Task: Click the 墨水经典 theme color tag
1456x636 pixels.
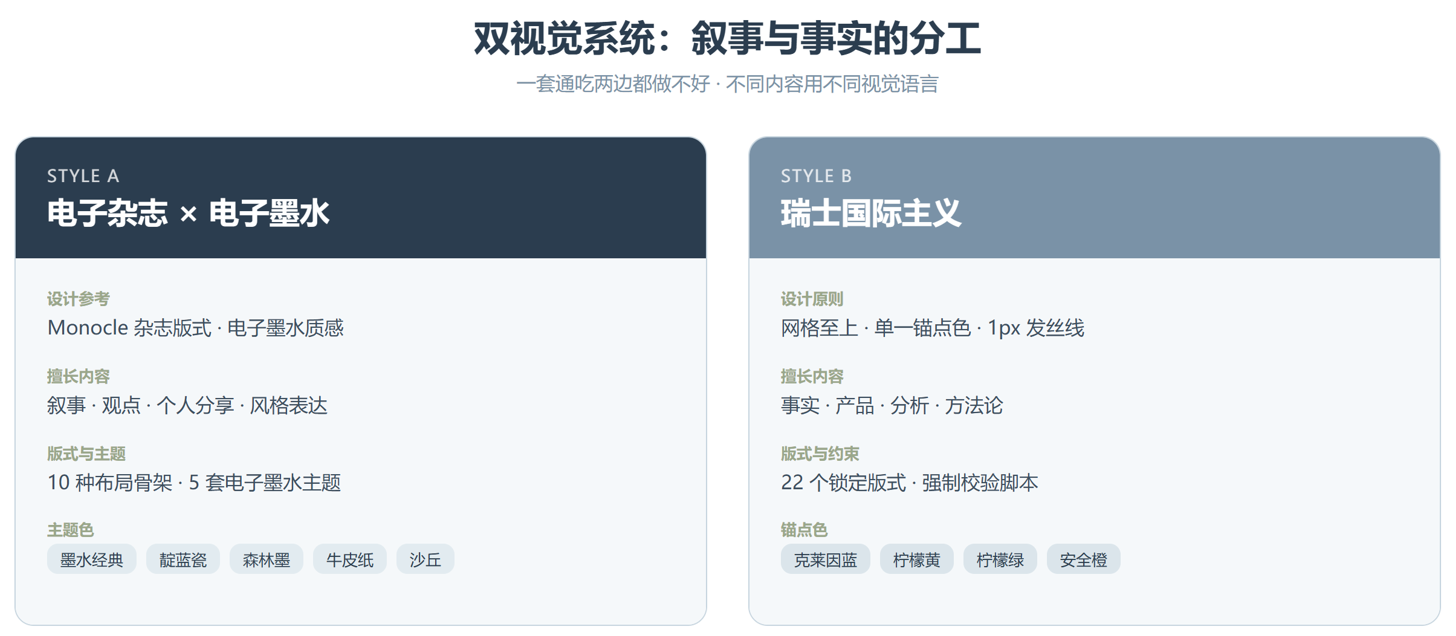Action: (92, 560)
